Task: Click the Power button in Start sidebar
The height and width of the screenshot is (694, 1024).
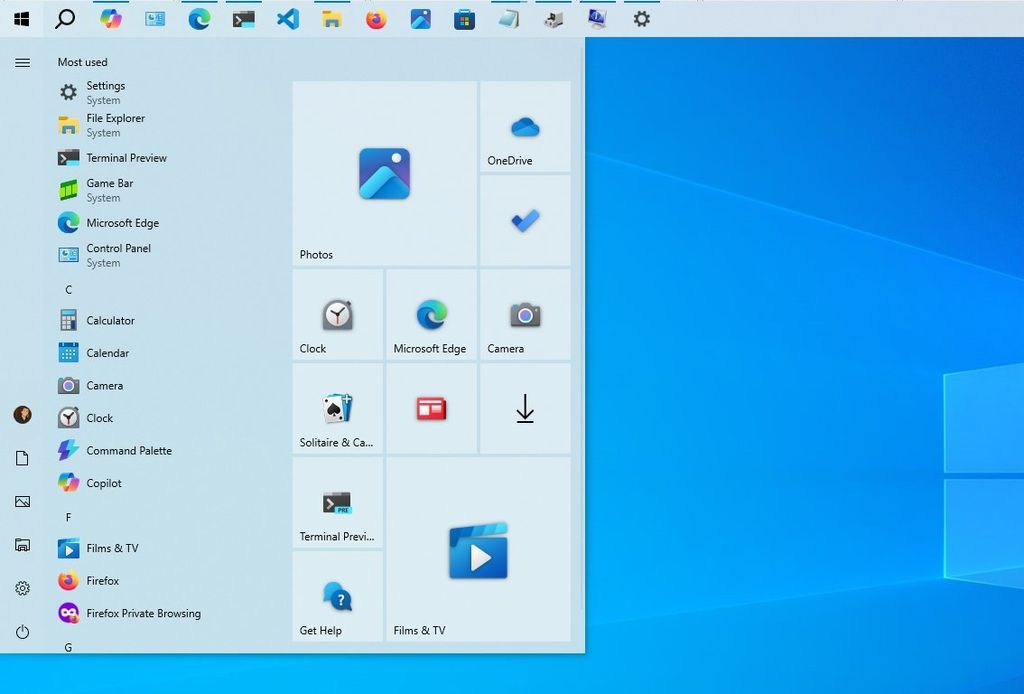Action: 22,632
